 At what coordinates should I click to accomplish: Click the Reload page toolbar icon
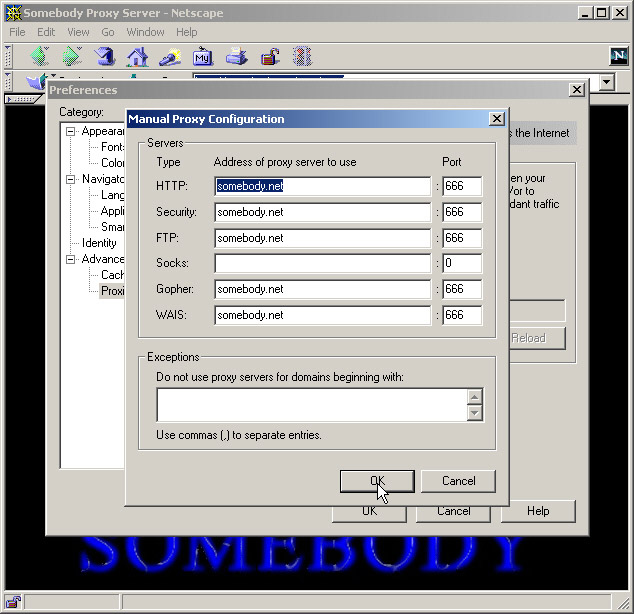[105, 56]
